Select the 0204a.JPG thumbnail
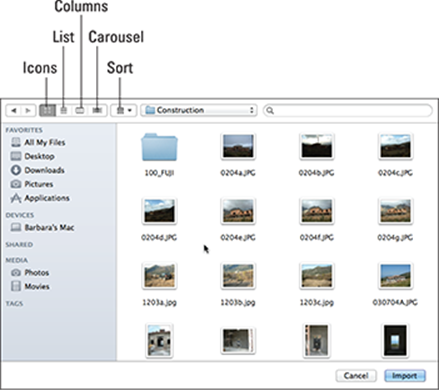439x390 pixels. [238, 146]
